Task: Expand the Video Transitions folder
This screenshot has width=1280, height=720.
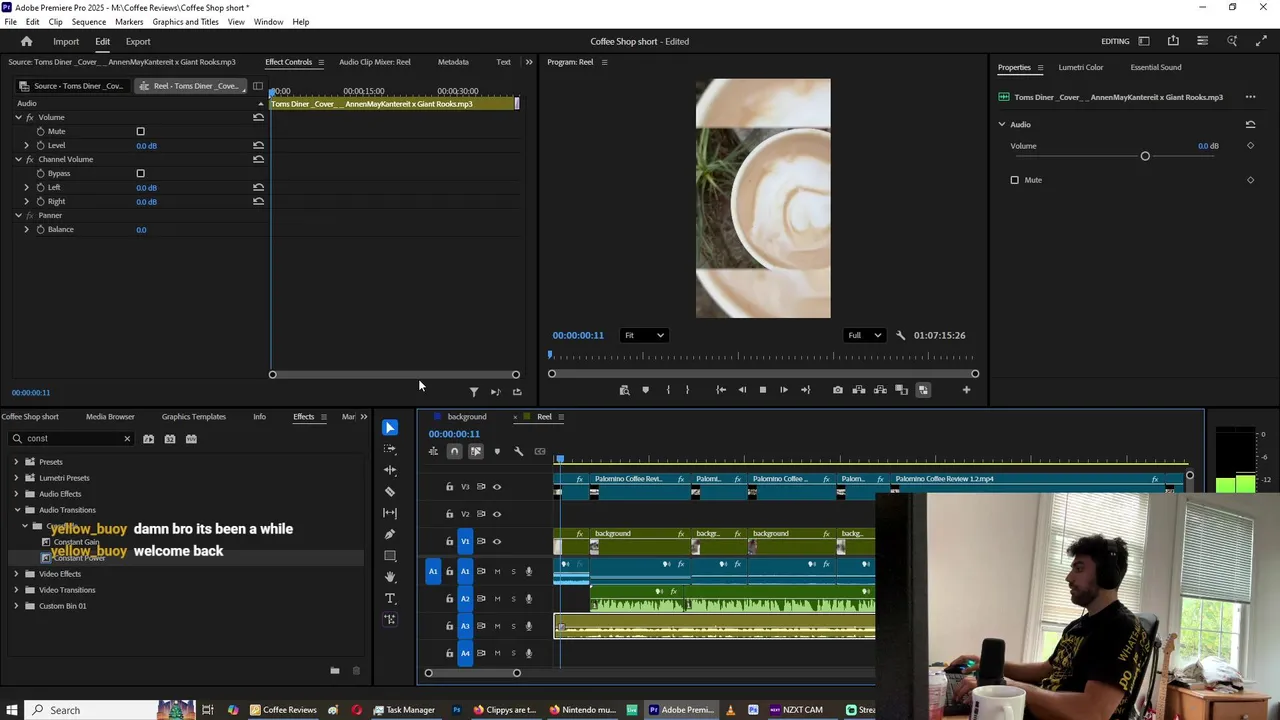Action: tap(16, 590)
